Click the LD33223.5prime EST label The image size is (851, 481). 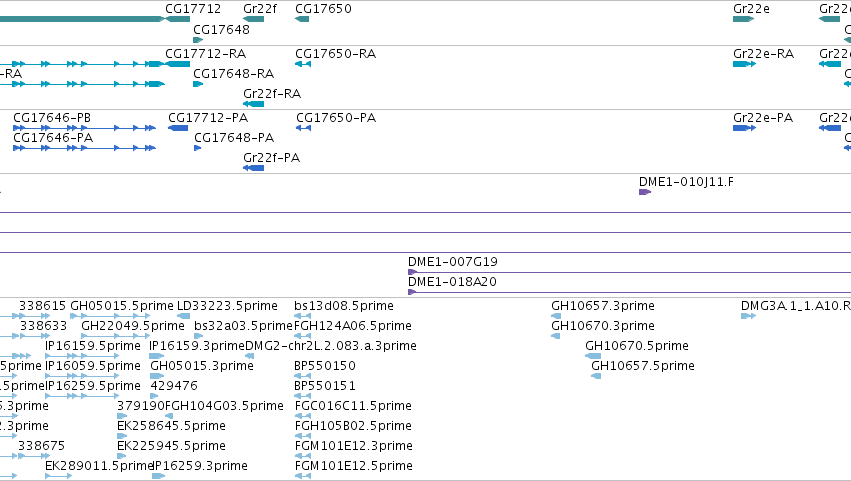[227, 306]
